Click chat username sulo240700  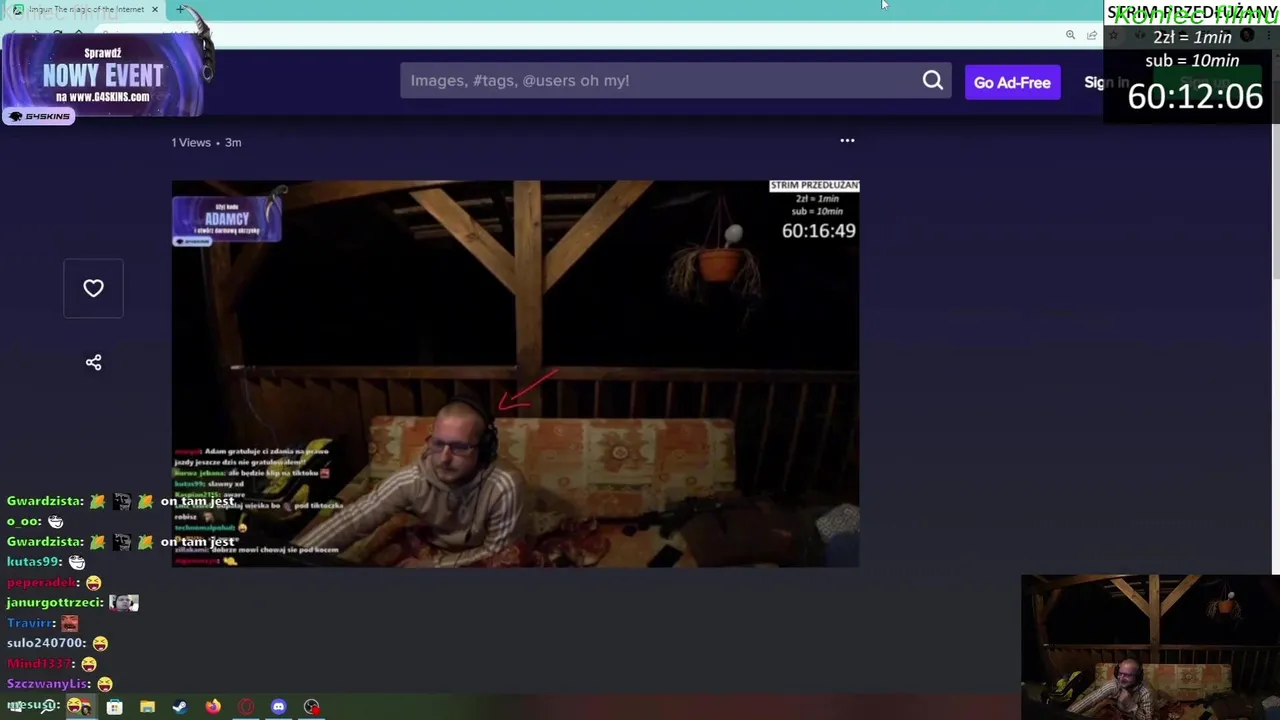46,643
